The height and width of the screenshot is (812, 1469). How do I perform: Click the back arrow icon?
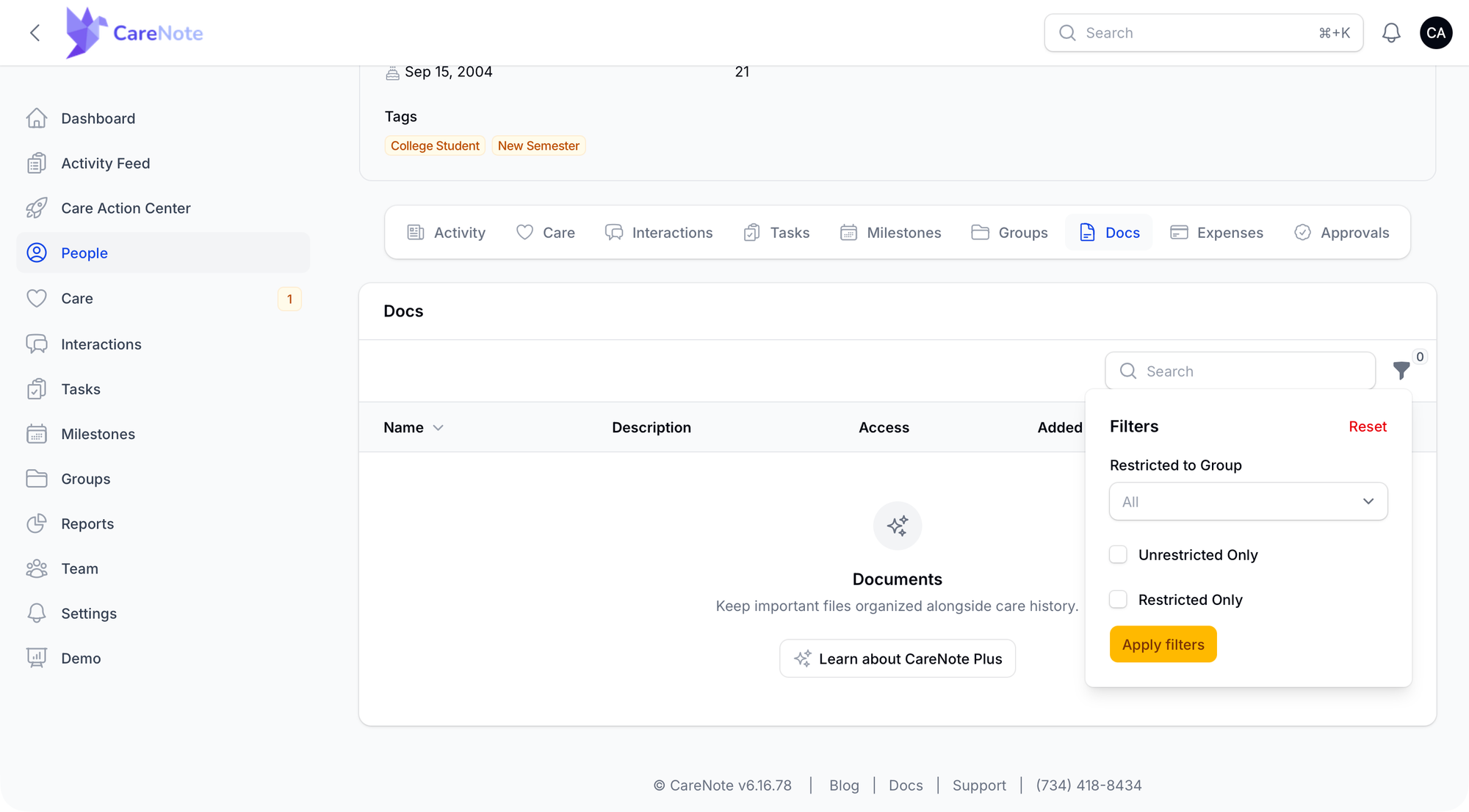[35, 33]
